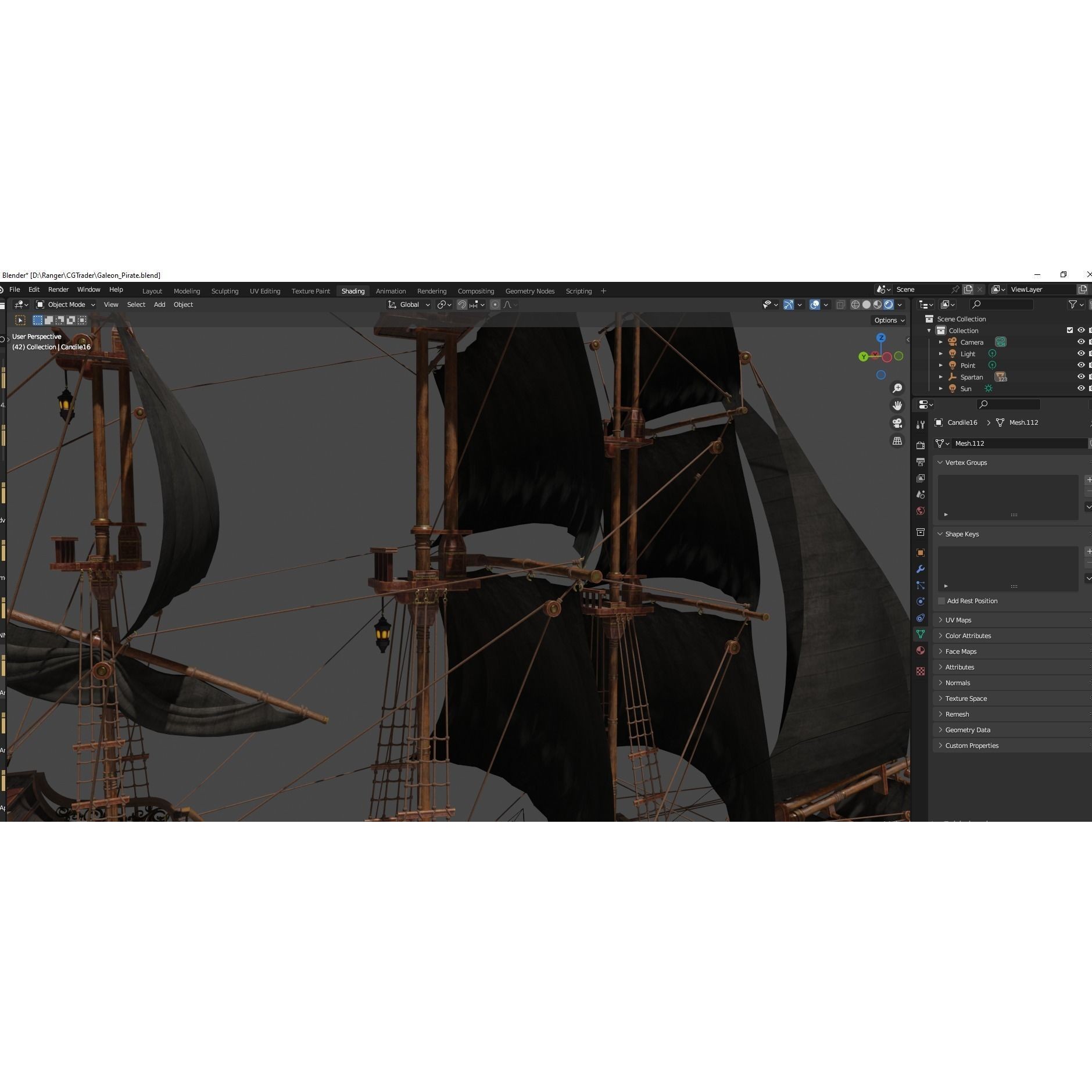
Task: Open the Particle Properties tab icon
Action: (921, 585)
